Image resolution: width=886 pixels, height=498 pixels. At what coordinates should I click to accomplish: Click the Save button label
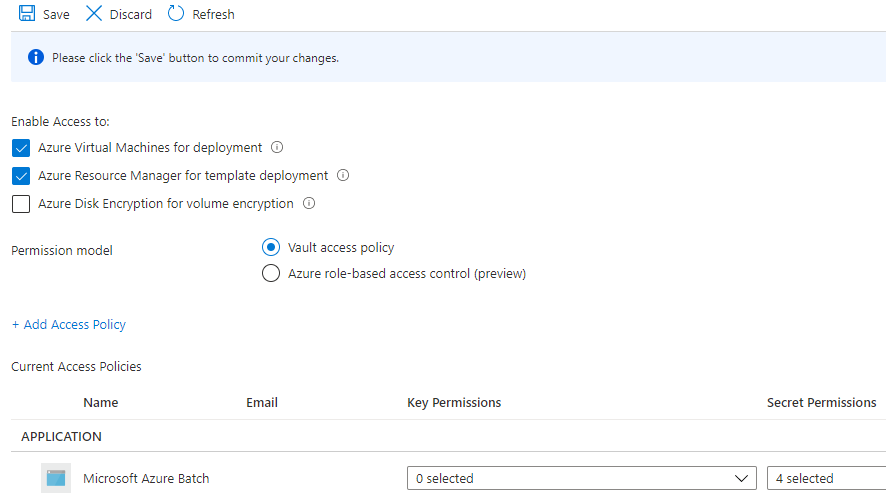[x=56, y=14]
